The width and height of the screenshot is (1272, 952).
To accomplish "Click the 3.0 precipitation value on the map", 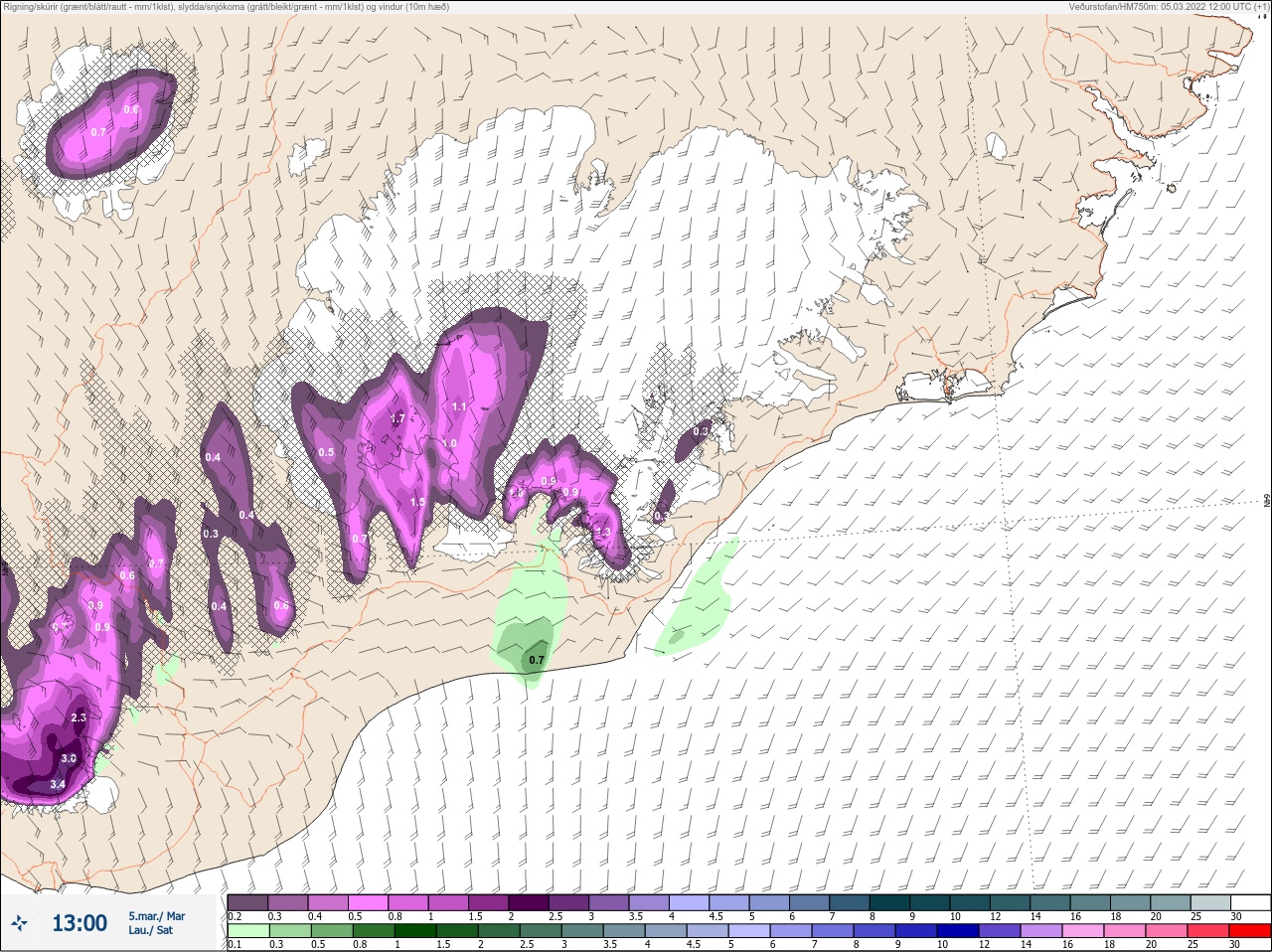I will click(69, 758).
